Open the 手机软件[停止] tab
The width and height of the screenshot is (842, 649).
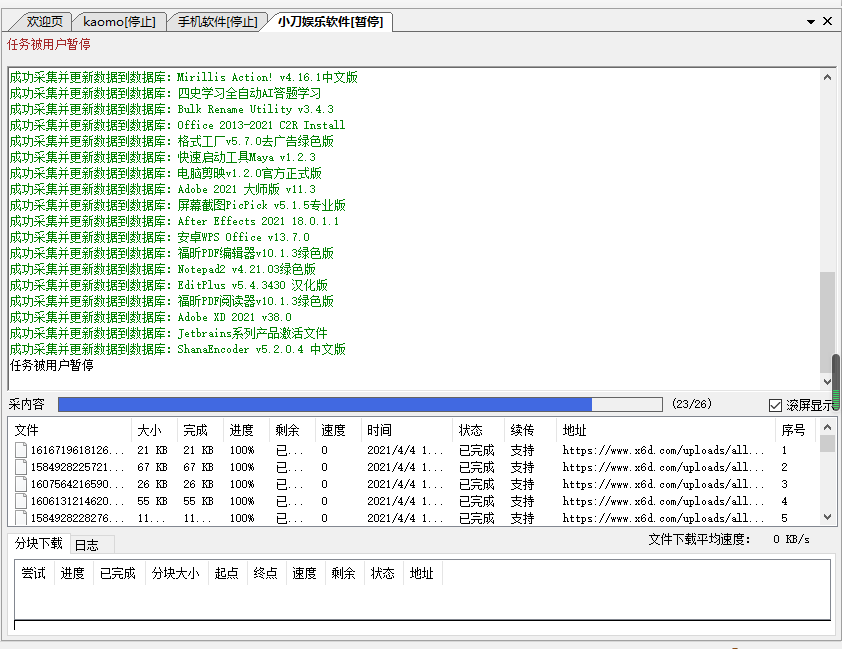217,21
